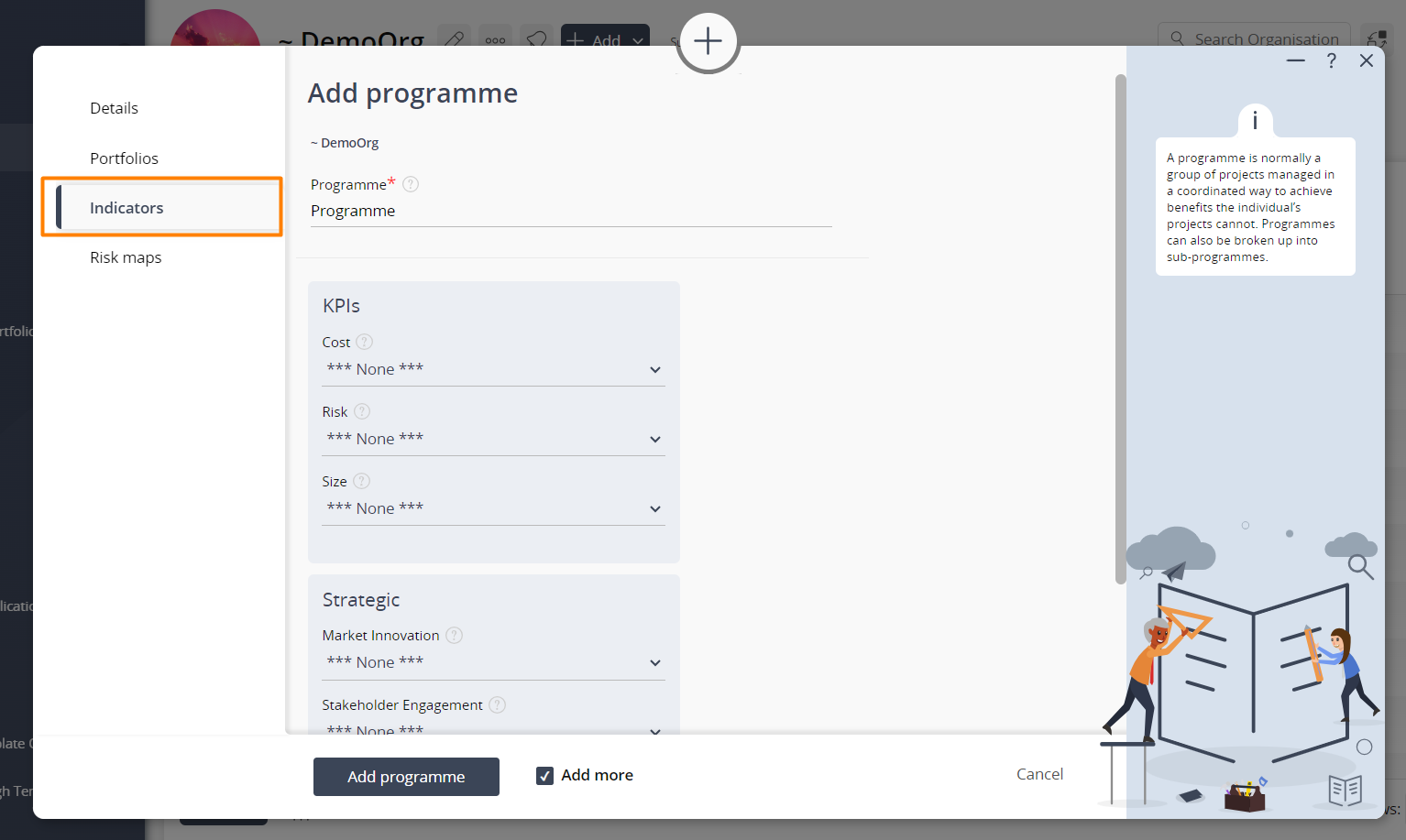Click the help icon next to Programme label

click(411, 184)
